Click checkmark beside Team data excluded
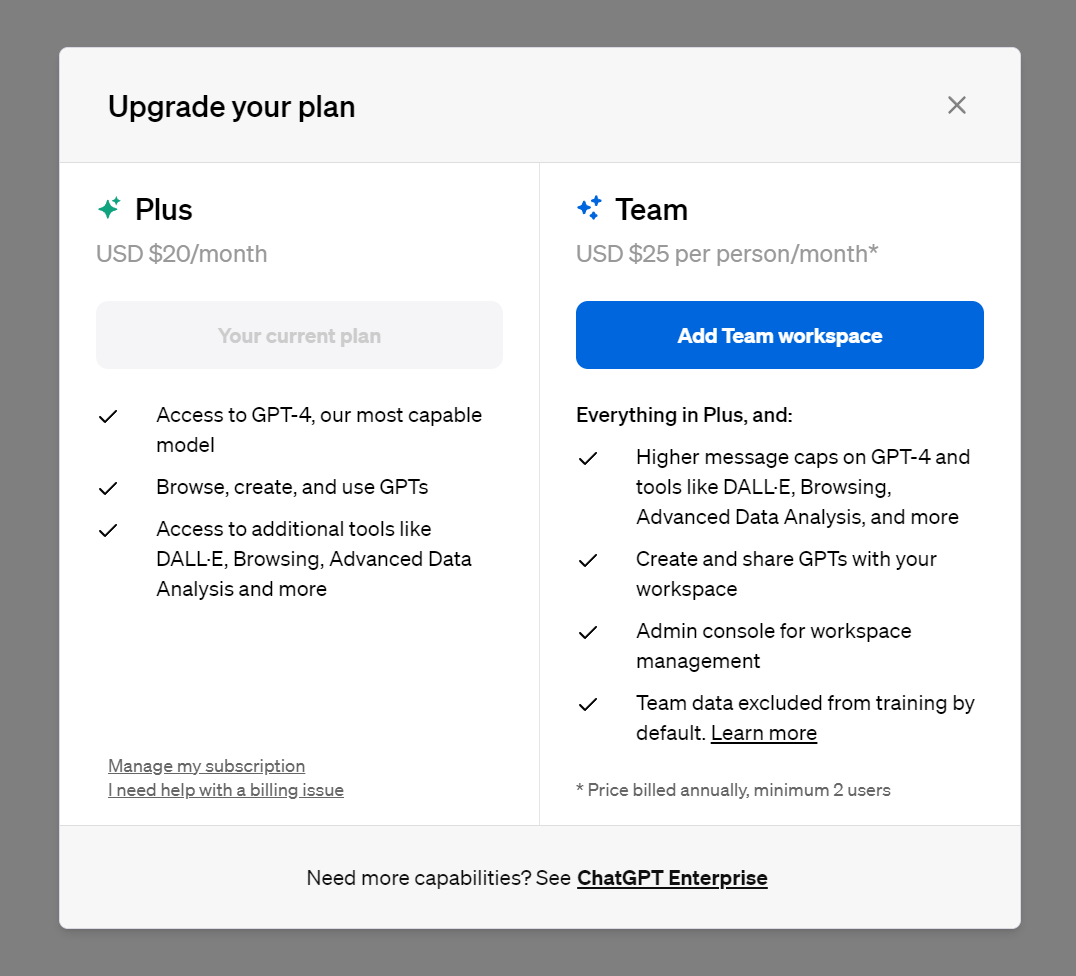Image resolution: width=1076 pixels, height=976 pixels. click(588, 704)
